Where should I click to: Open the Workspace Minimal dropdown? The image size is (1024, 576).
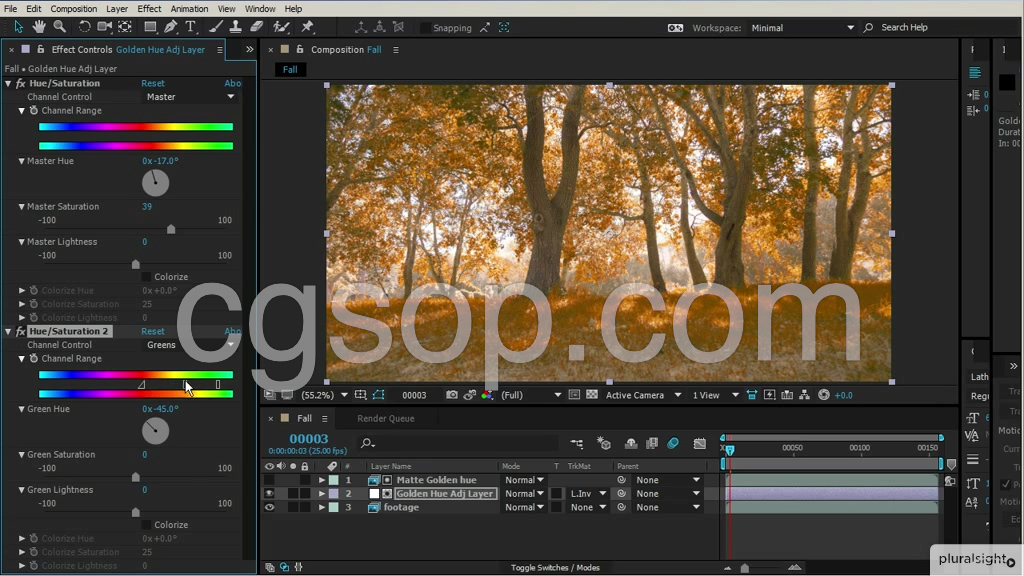[x=801, y=27]
